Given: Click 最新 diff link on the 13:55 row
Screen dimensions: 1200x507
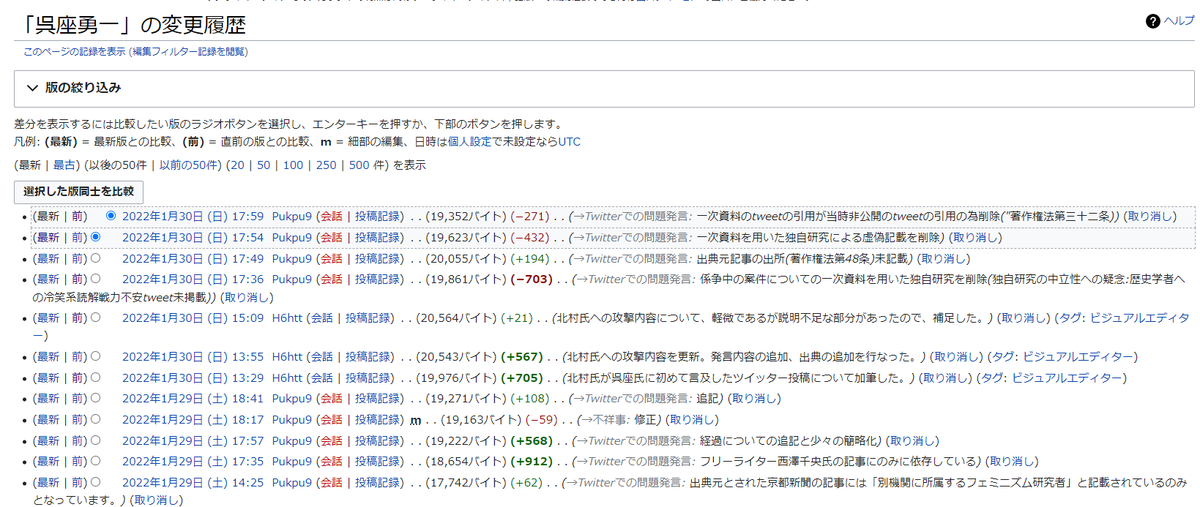Looking at the screenshot, I should pos(50,357).
